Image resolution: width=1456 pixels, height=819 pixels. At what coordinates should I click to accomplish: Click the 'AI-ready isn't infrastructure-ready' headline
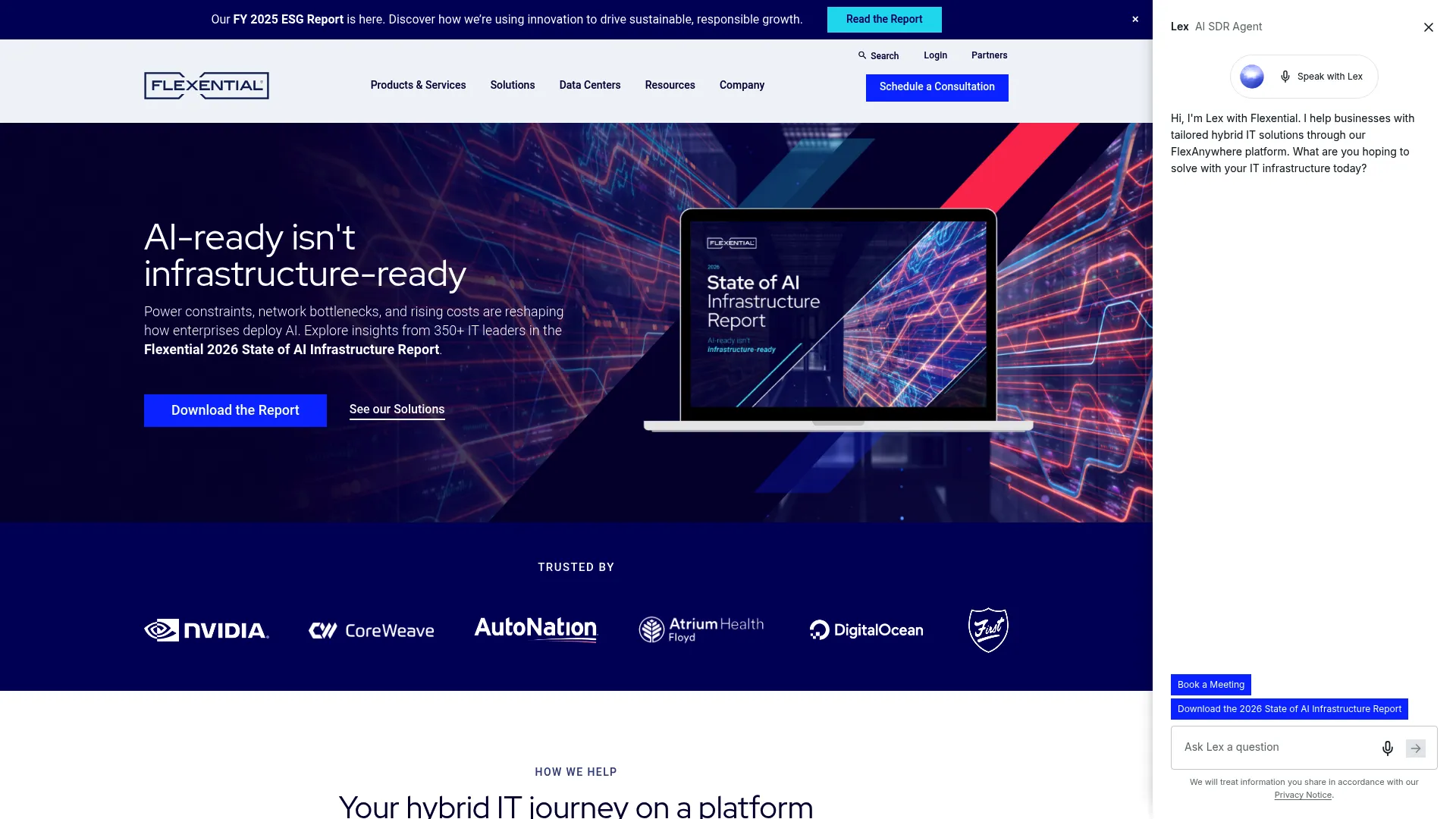tap(305, 256)
